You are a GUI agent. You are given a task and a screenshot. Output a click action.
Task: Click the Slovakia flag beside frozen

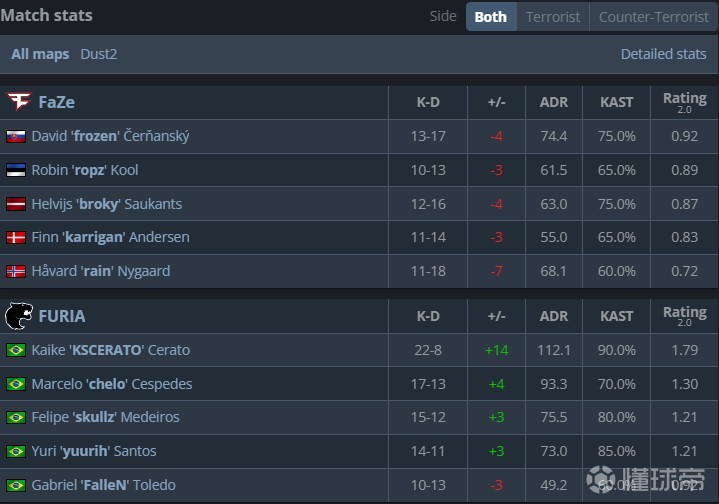pos(16,136)
